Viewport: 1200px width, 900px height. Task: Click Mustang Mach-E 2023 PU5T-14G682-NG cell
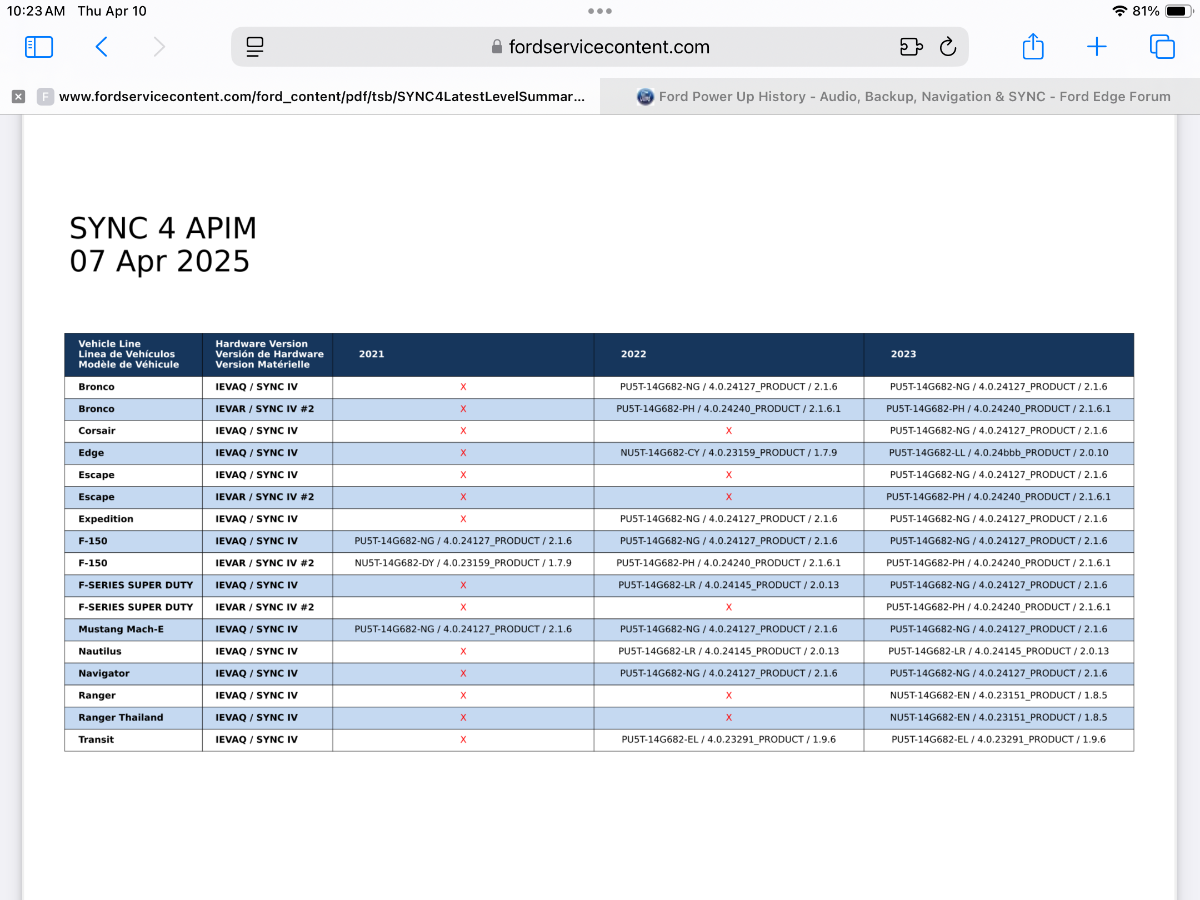point(999,629)
